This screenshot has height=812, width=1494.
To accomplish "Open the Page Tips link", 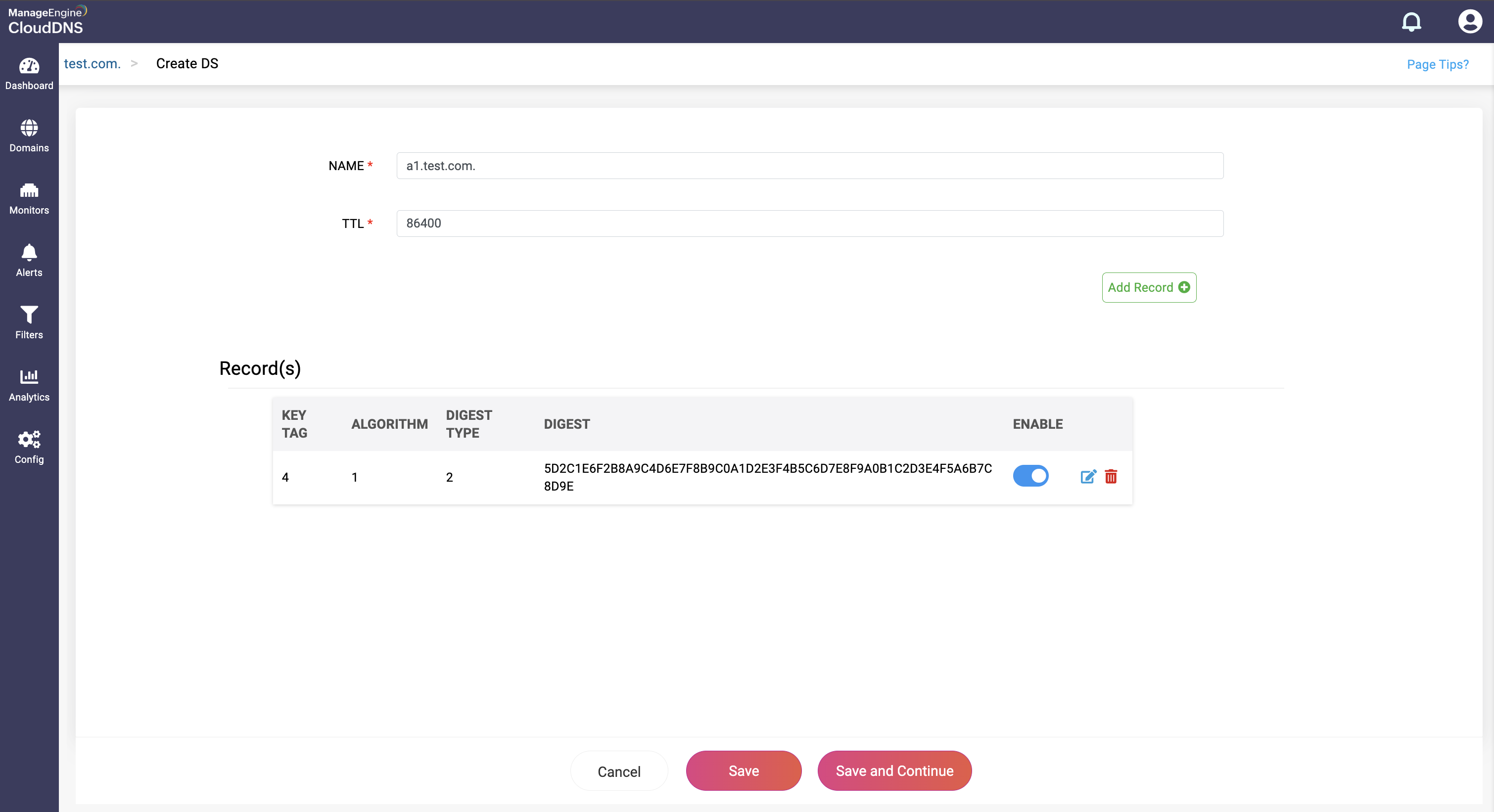I will [1437, 64].
